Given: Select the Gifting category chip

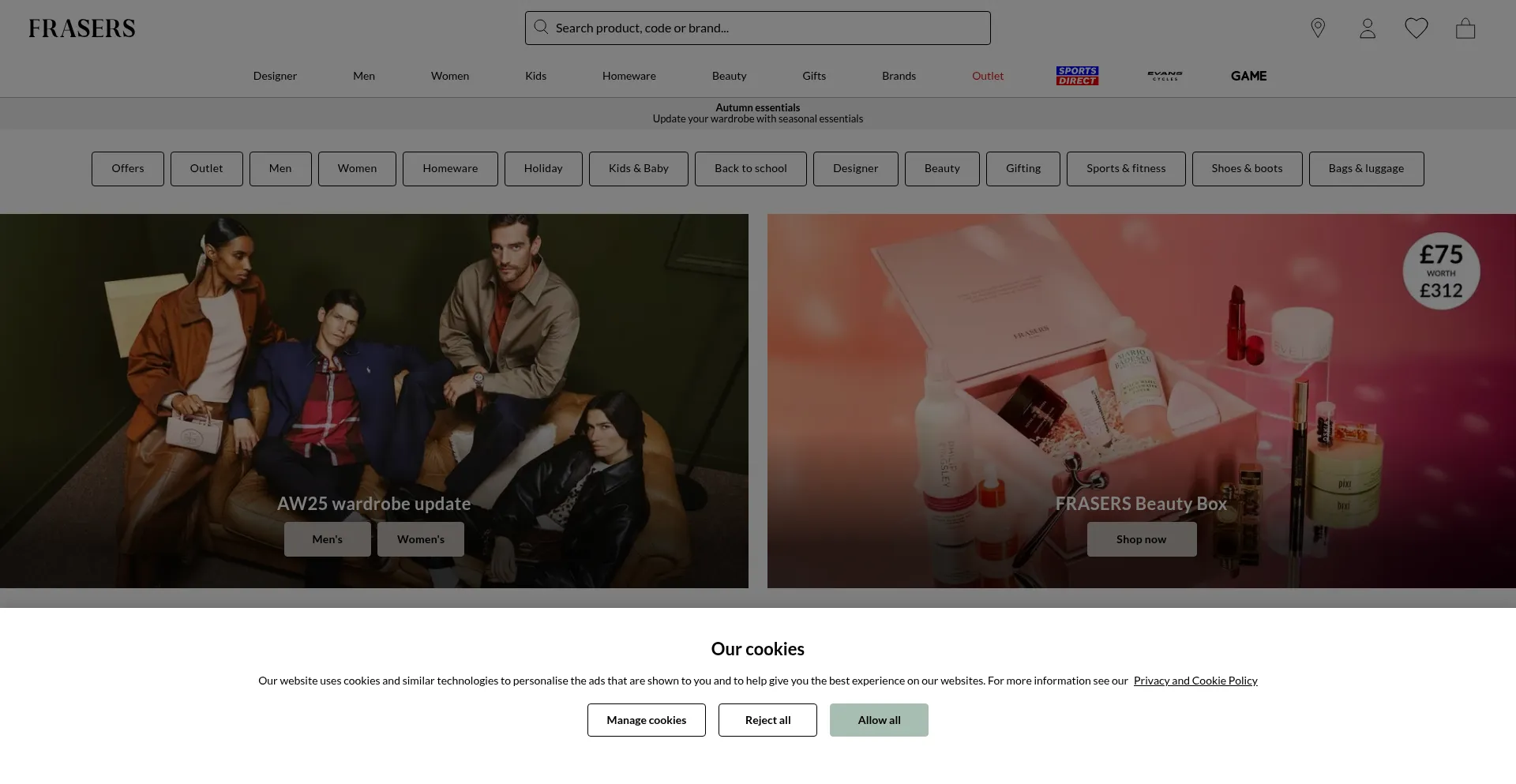Looking at the screenshot, I should 1023,169.
